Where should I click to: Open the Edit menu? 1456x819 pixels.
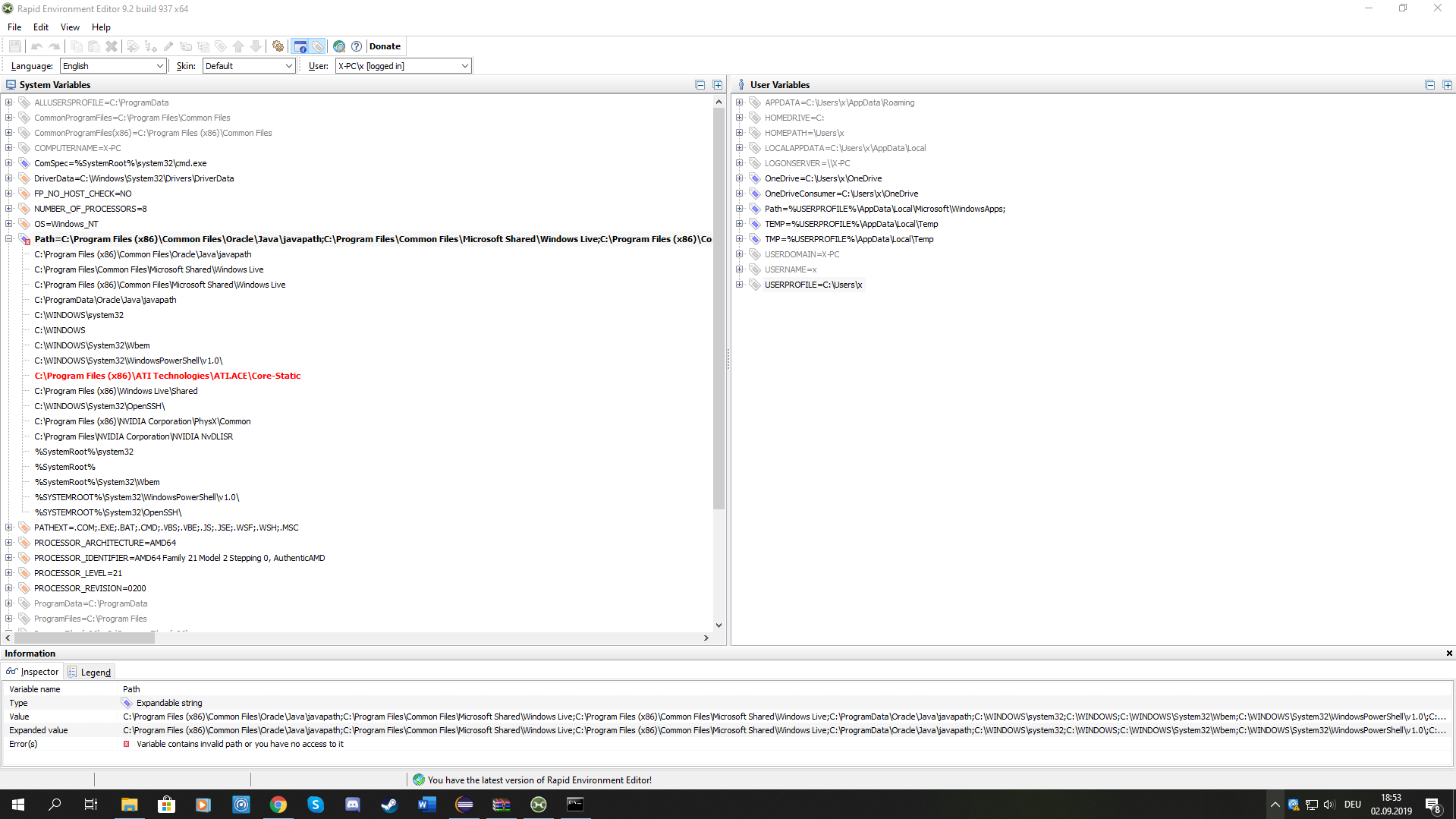point(41,27)
